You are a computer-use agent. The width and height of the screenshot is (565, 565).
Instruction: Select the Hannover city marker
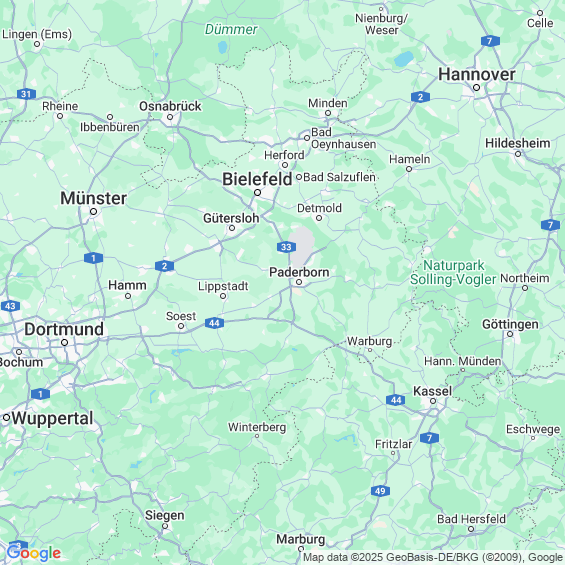pos(476,88)
